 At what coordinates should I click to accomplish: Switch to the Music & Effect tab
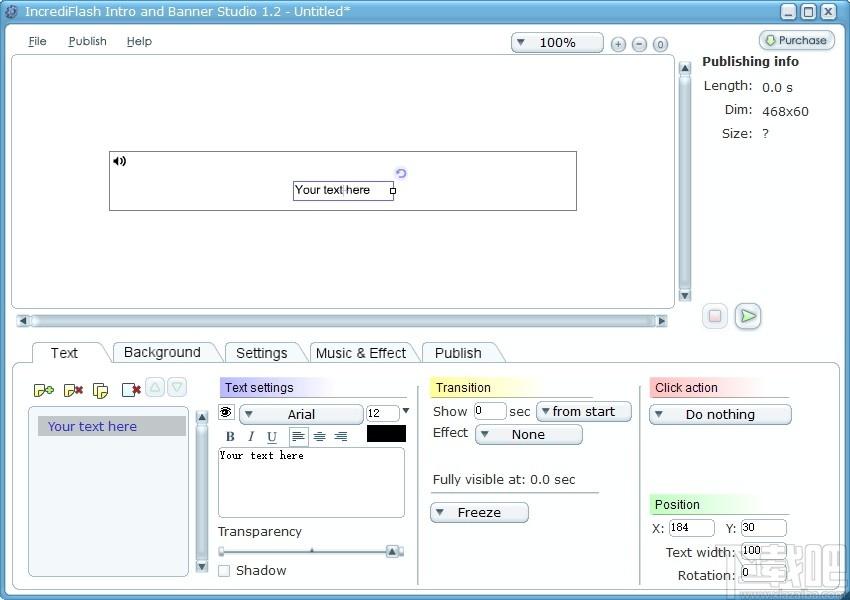[360, 353]
